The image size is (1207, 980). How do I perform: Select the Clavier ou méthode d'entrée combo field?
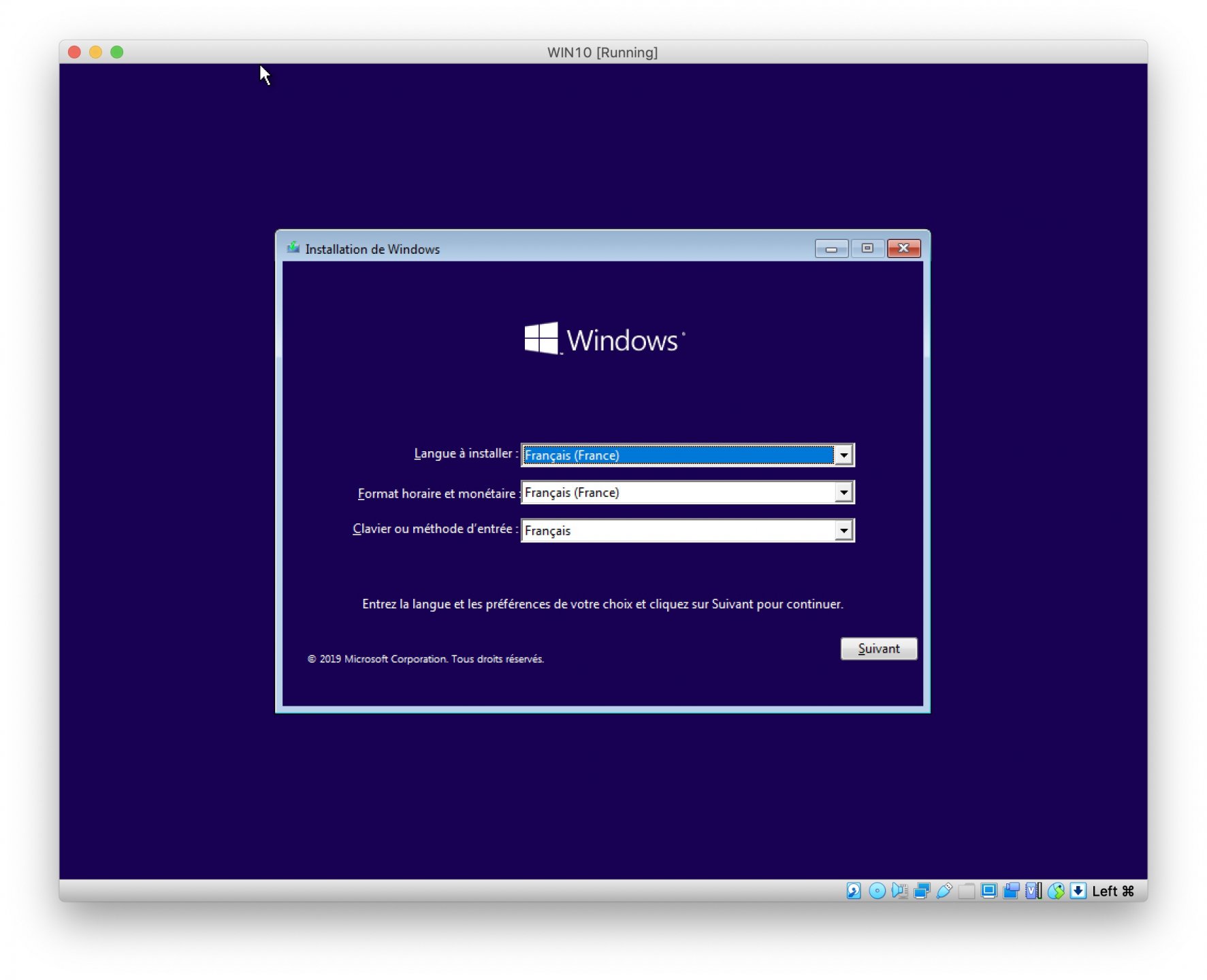click(688, 530)
